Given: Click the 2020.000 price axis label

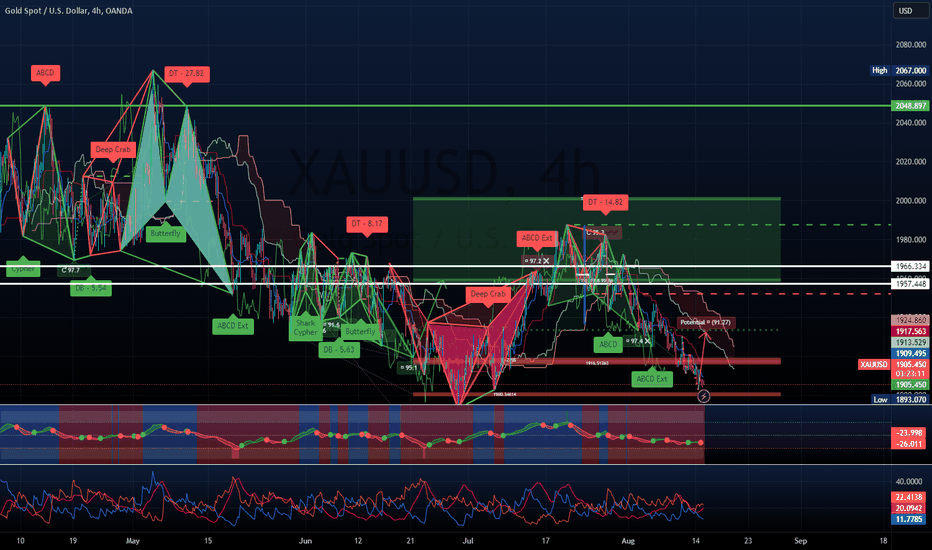Looking at the screenshot, I should pyautogui.click(x=911, y=162).
